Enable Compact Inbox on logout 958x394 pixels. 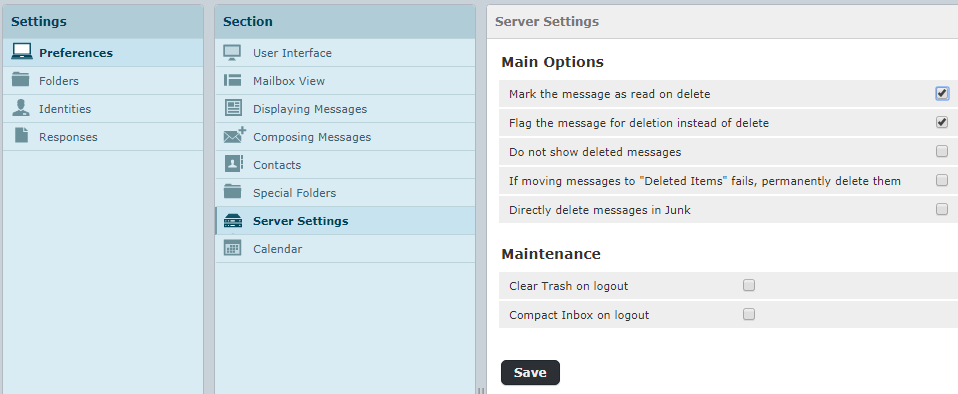tap(748, 315)
